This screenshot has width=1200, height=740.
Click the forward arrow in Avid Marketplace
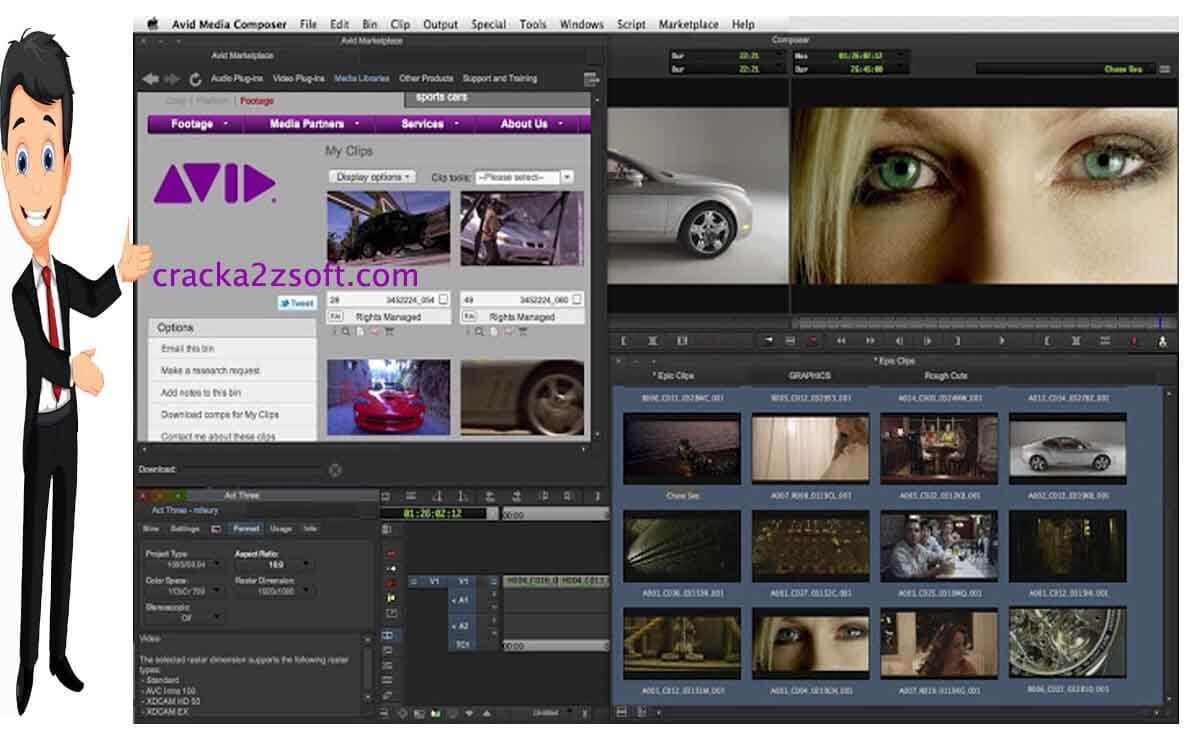[x=171, y=78]
